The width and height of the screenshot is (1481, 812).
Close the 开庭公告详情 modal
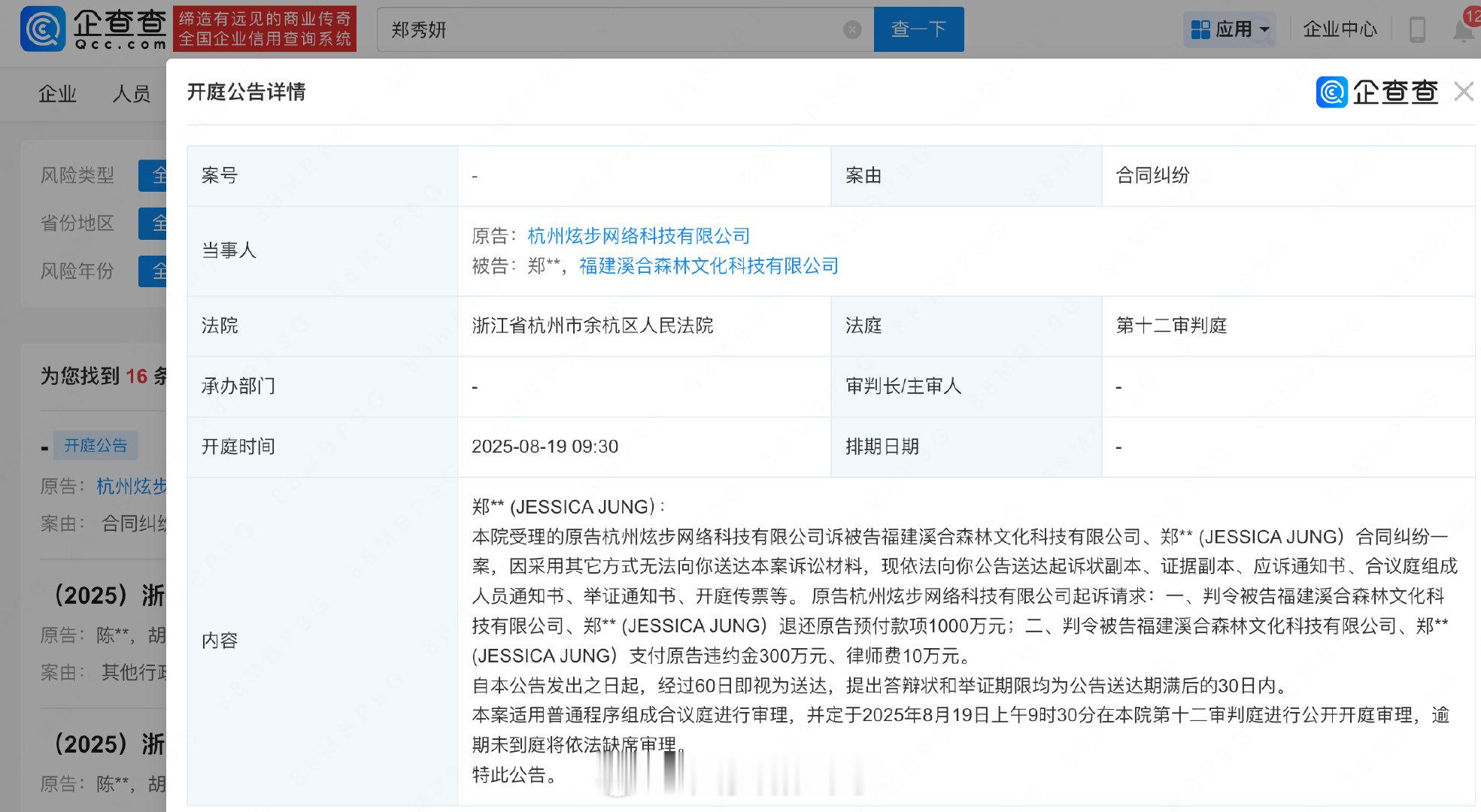[x=1464, y=91]
